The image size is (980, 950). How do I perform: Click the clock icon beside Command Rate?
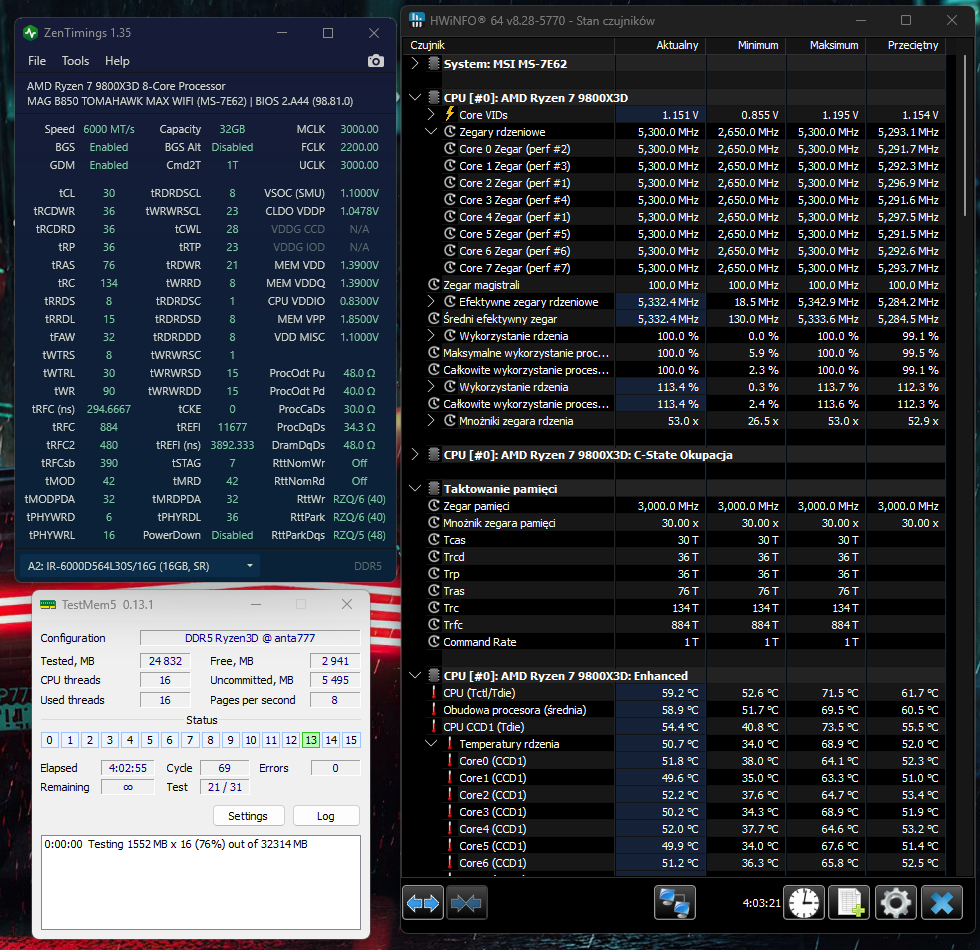[x=434, y=641]
